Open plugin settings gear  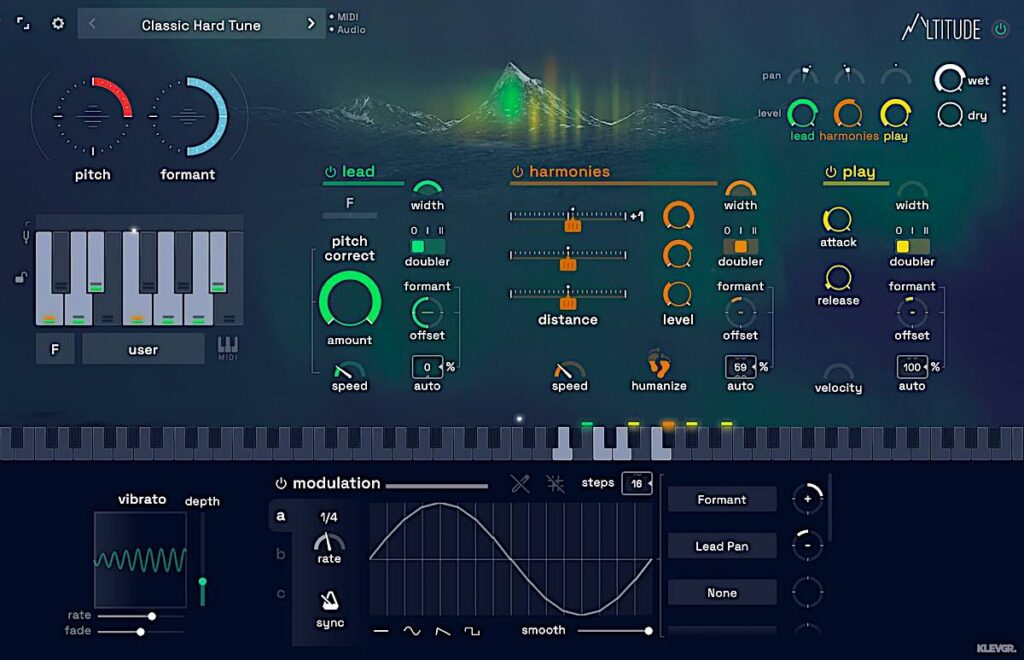pyautogui.click(x=58, y=24)
